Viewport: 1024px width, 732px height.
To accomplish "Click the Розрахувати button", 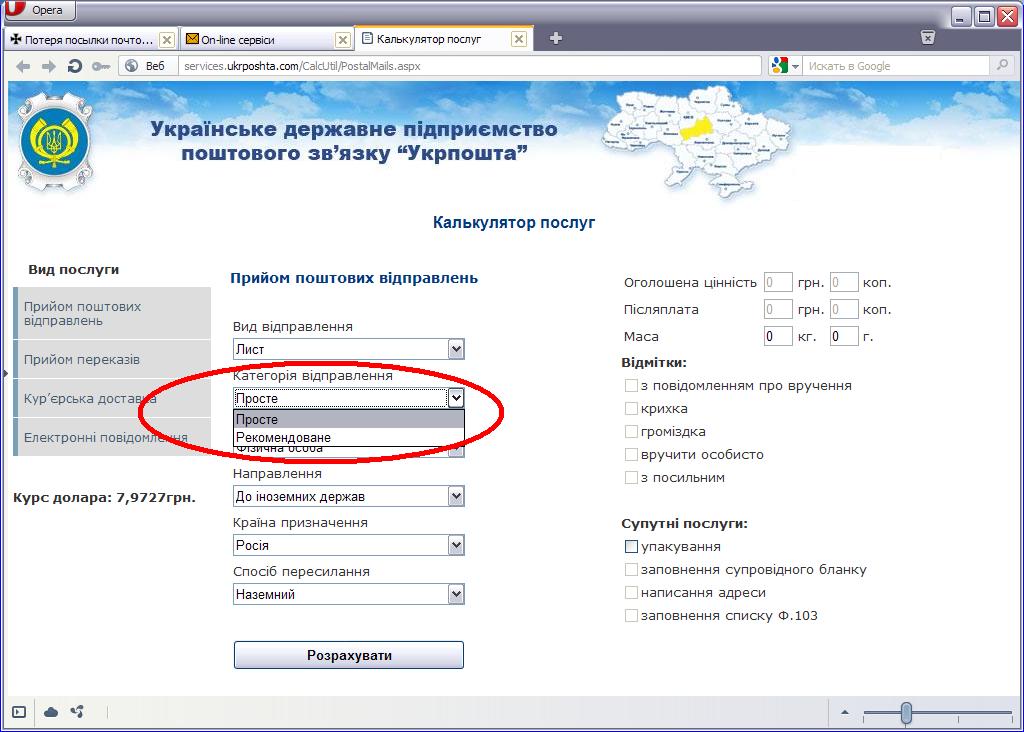I will (349, 655).
